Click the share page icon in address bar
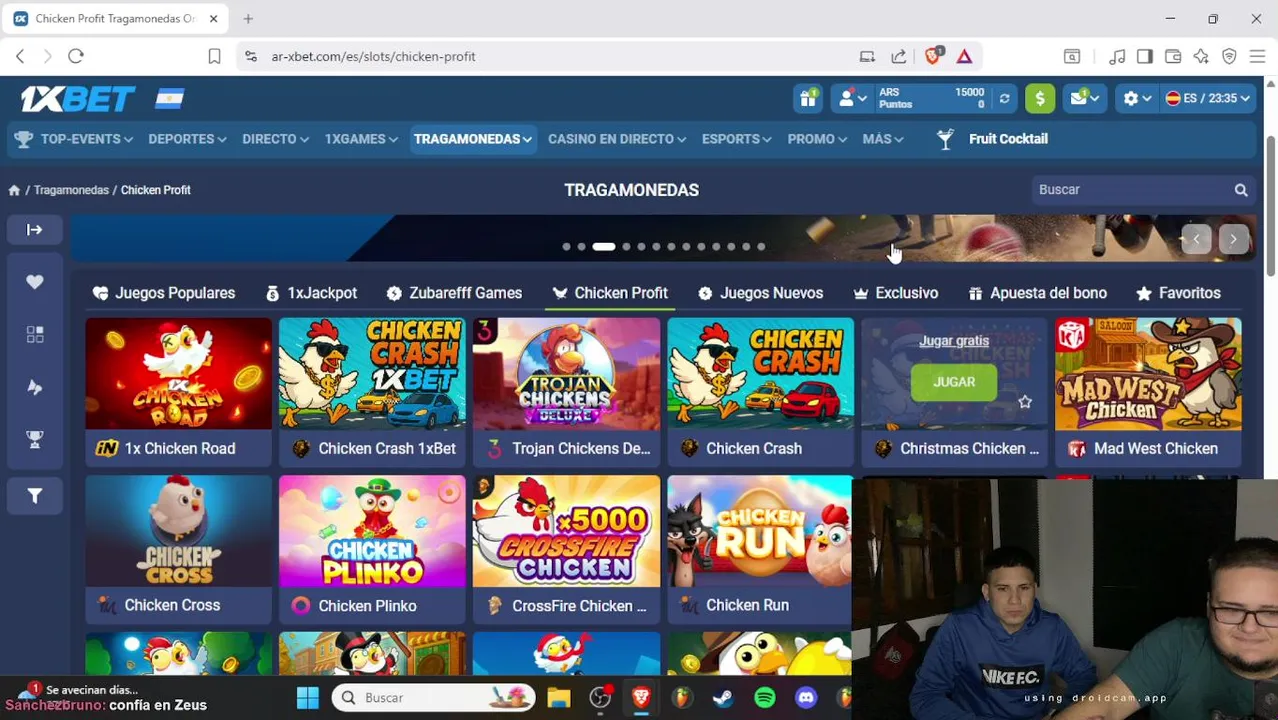Image resolution: width=1278 pixels, height=720 pixels. (899, 57)
